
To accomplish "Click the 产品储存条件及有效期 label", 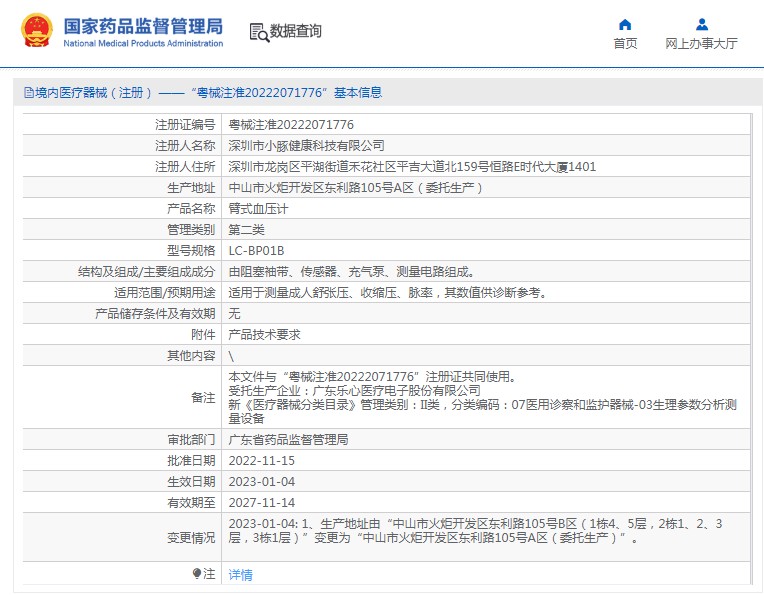I will point(155,313).
